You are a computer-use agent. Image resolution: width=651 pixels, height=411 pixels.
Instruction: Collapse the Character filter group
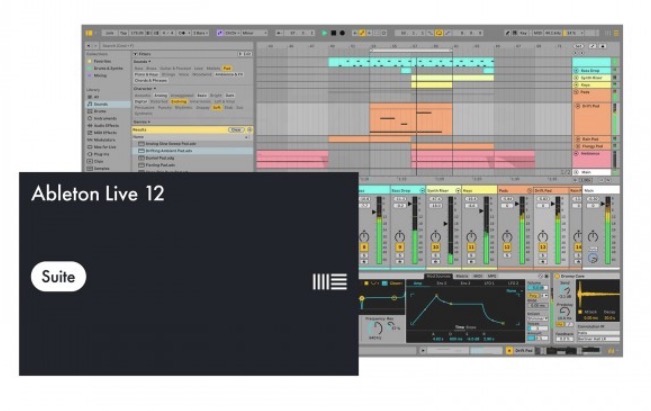click(x=144, y=89)
